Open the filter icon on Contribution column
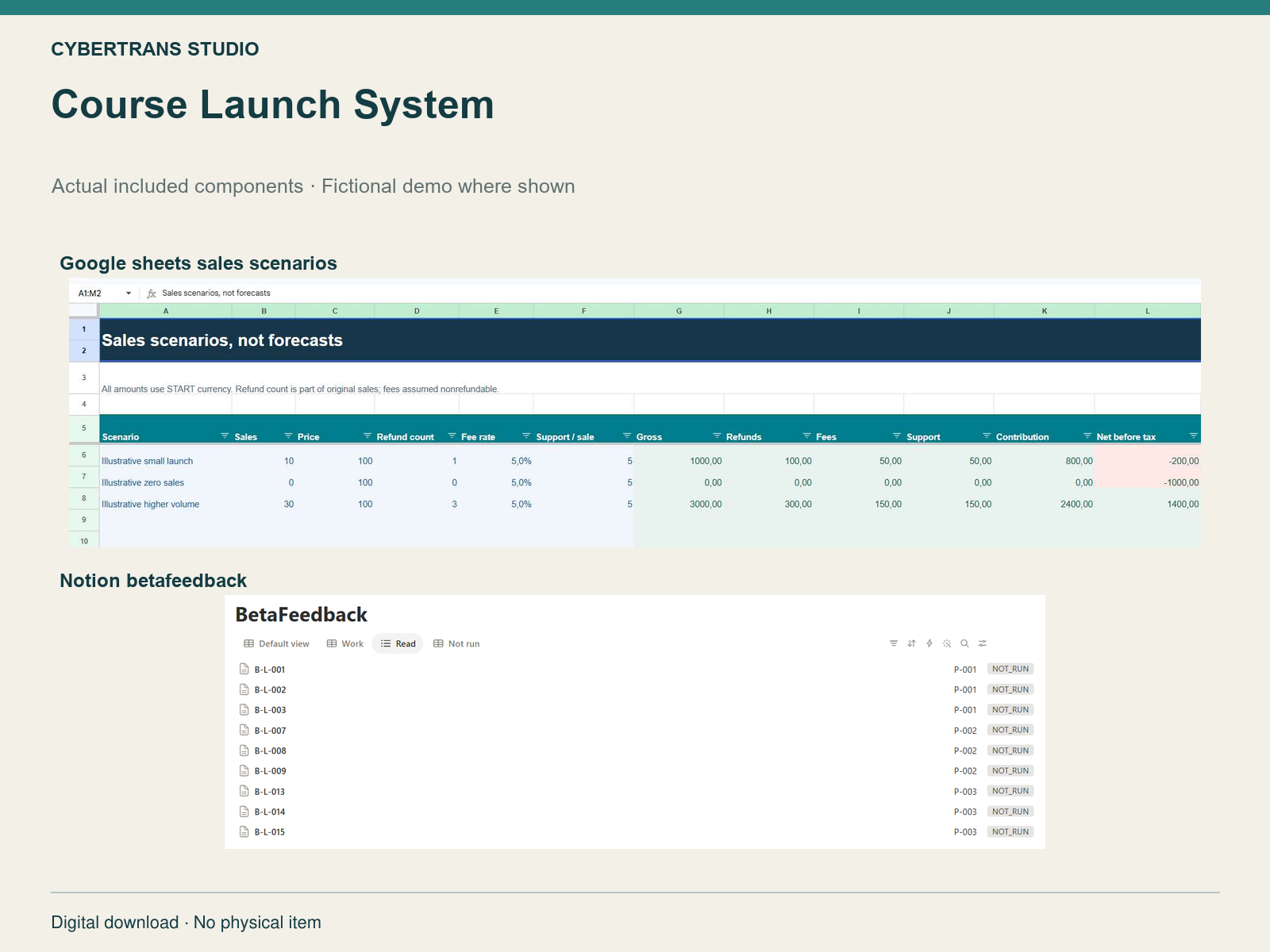This screenshot has height=952, width=1270. [x=1087, y=436]
